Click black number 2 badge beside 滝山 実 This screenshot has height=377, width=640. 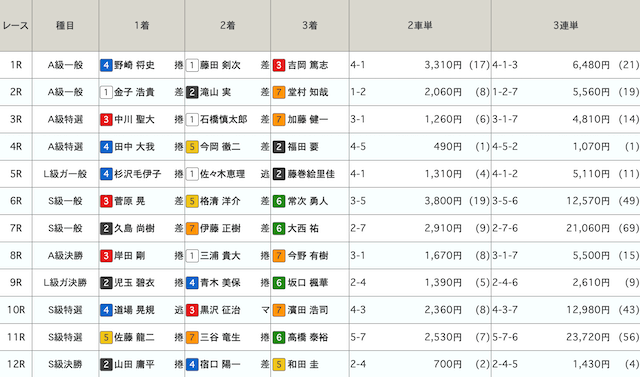(x=192, y=92)
